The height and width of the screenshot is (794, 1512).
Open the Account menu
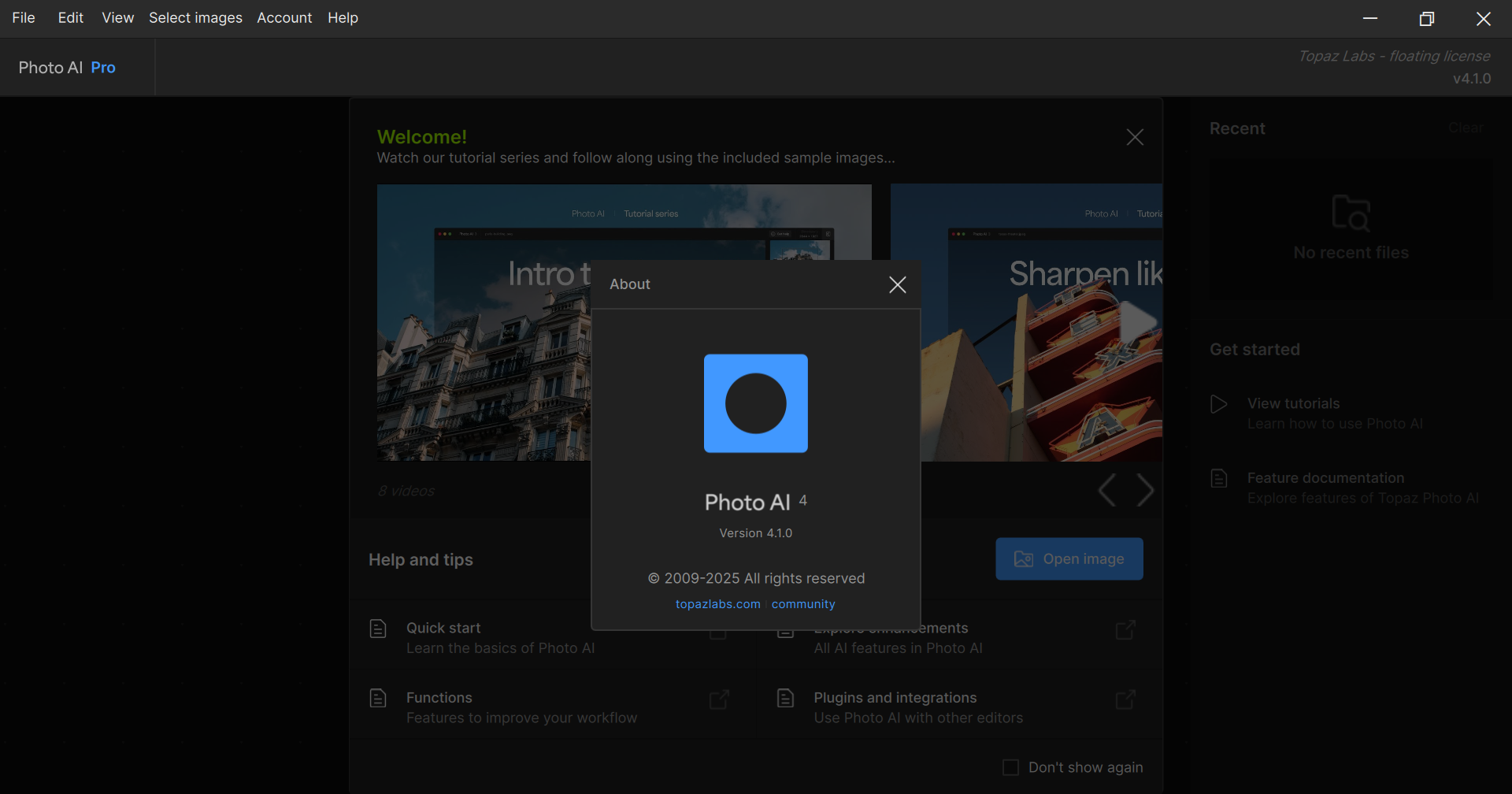pos(284,17)
